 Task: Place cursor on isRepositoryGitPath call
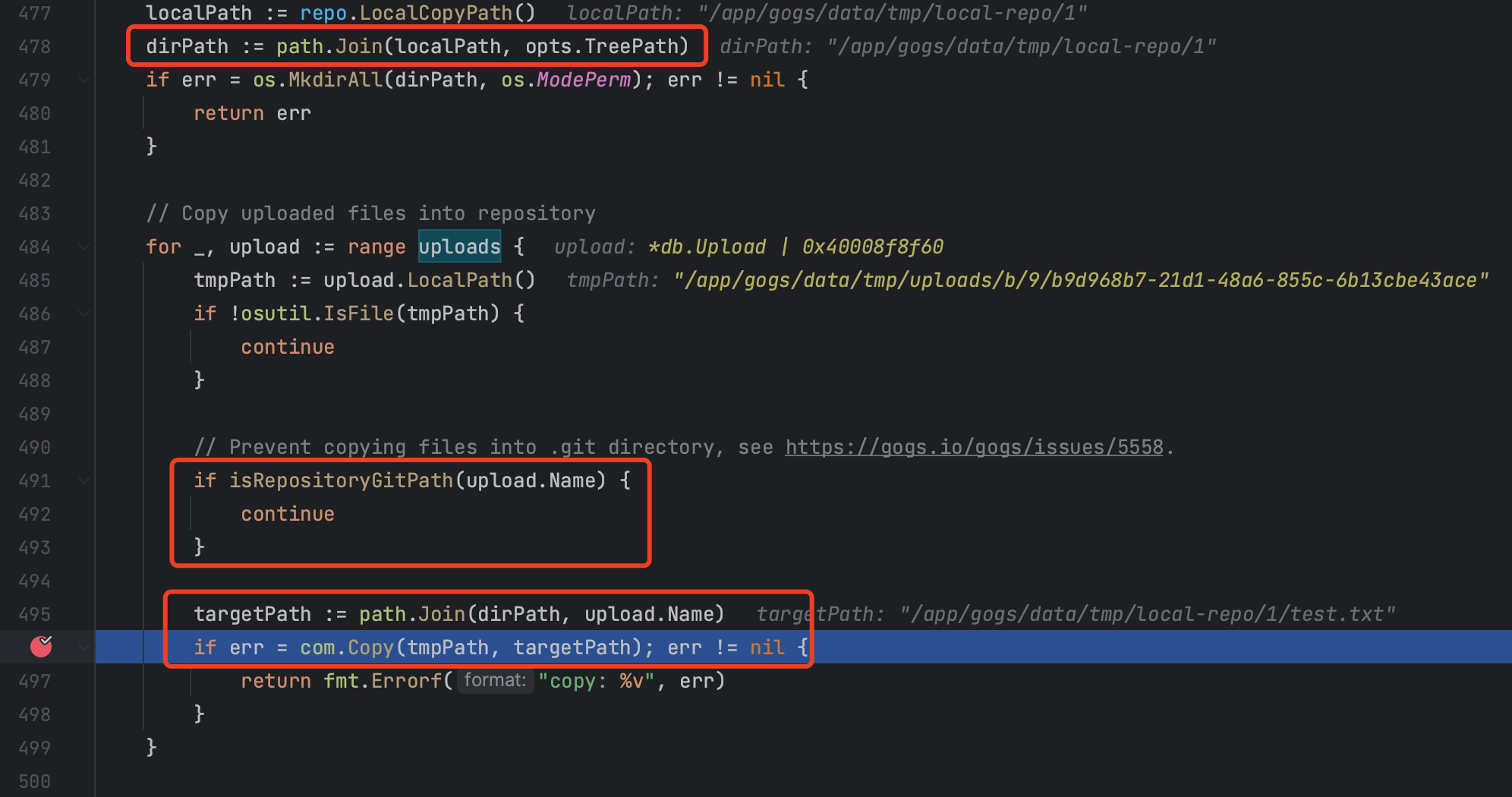341,480
